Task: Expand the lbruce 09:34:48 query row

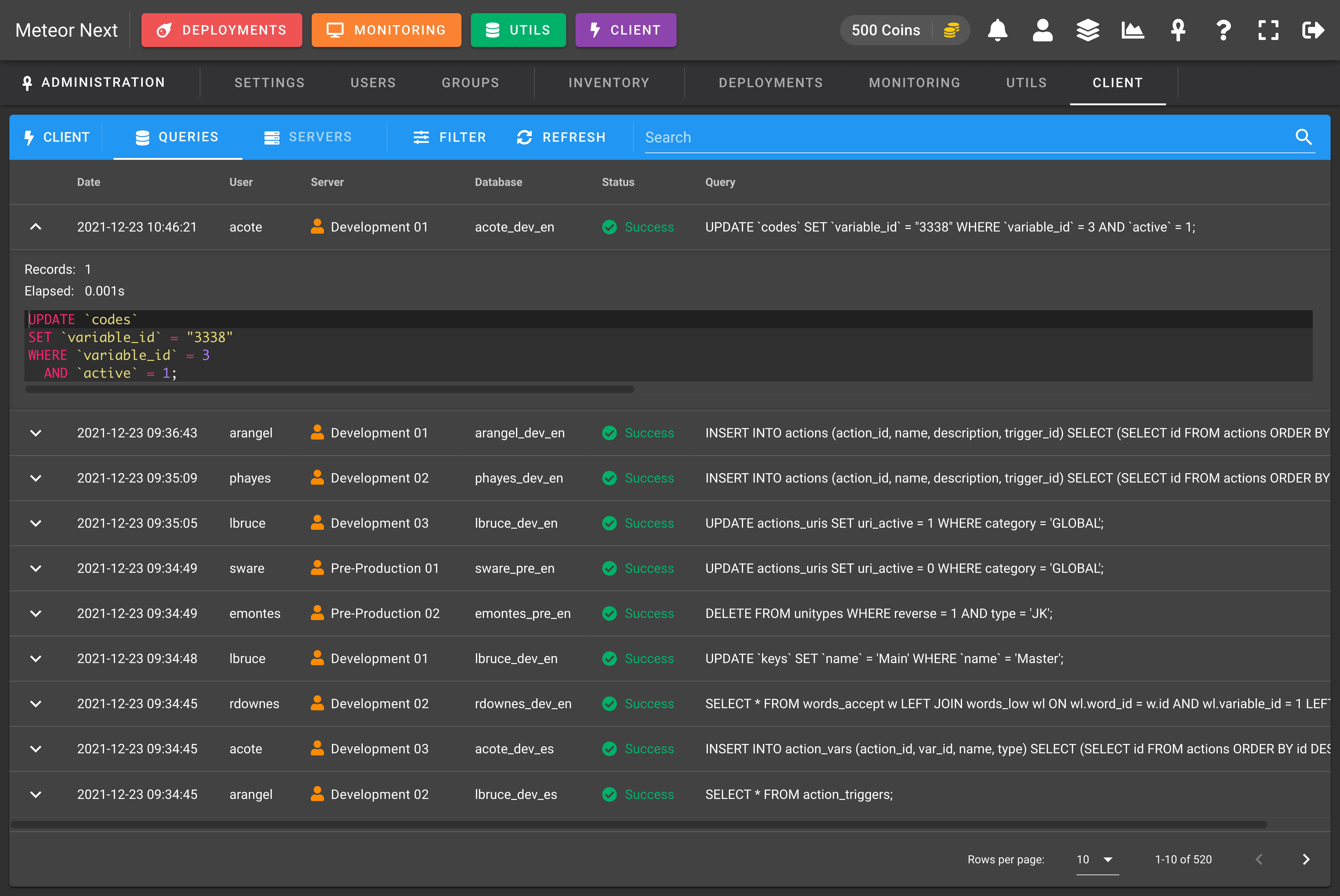Action: [35, 659]
